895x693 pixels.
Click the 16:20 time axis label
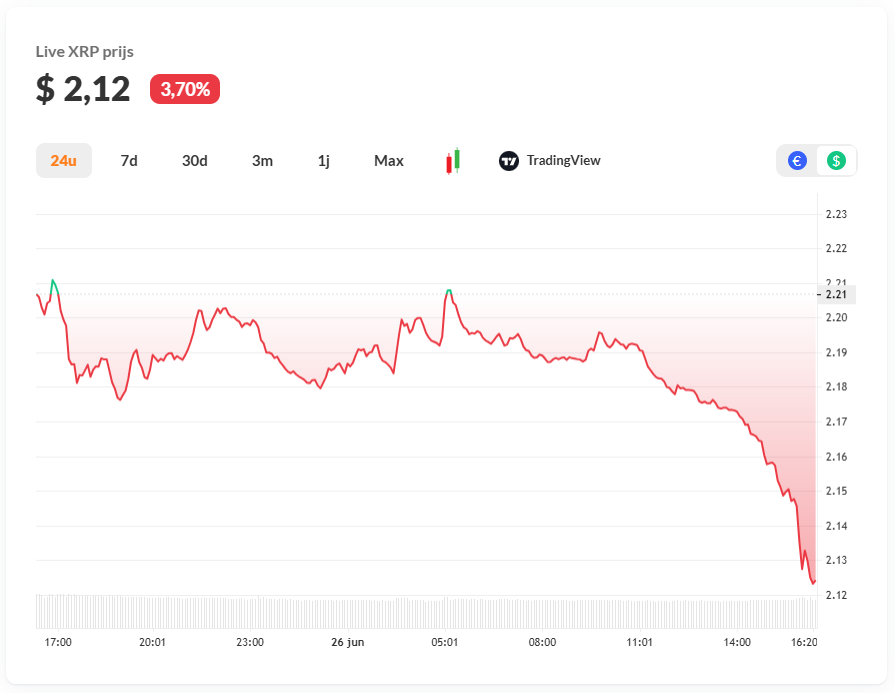pyautogui.click(x=803, y=642)
